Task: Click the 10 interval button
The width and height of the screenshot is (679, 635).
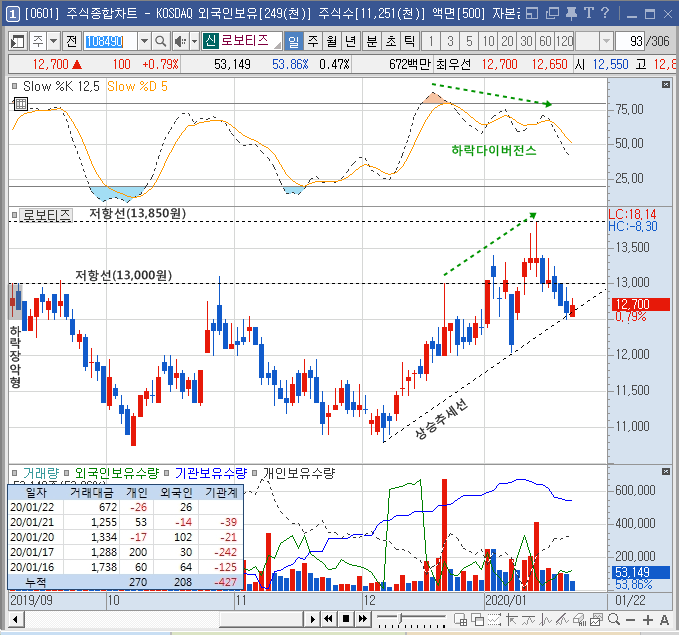Action: pos(488,42)
